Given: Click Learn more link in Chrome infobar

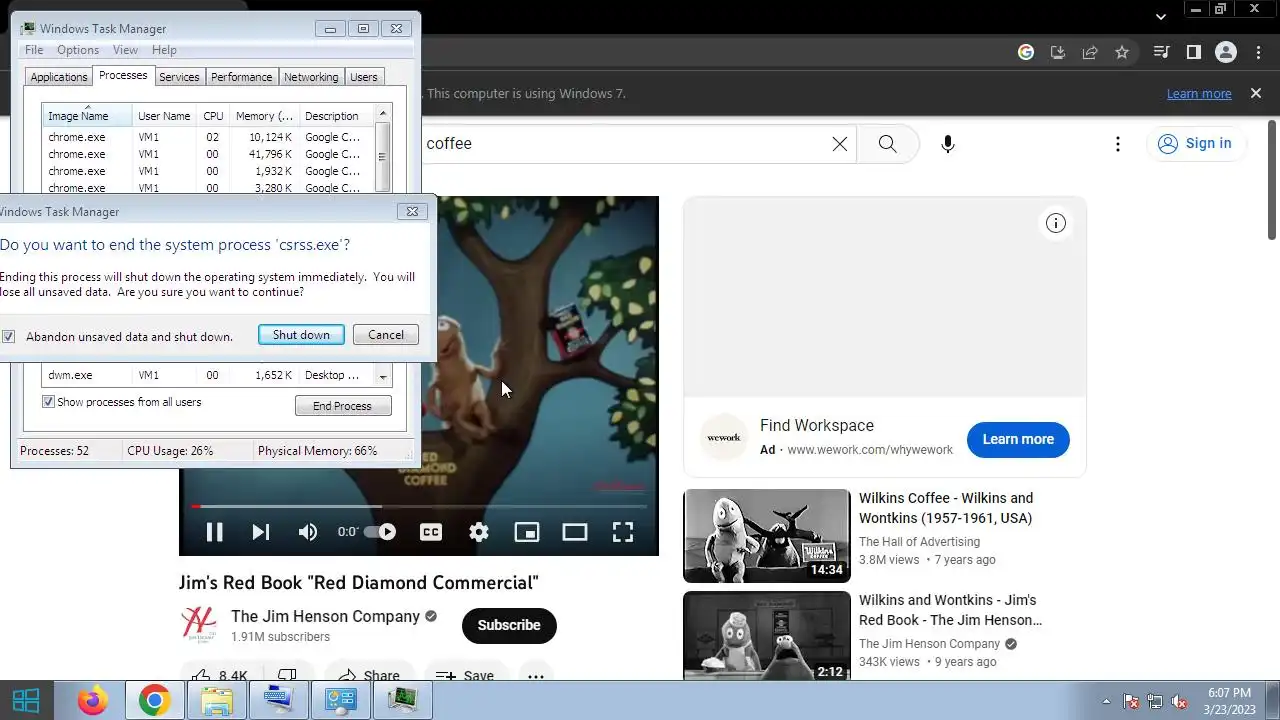Looking at the screenshot, I should (x=1199, y=93).
